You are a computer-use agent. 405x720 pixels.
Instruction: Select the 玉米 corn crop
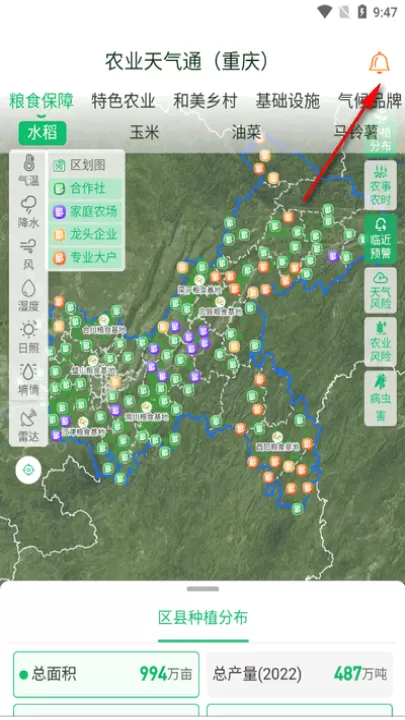coord(144,133)
